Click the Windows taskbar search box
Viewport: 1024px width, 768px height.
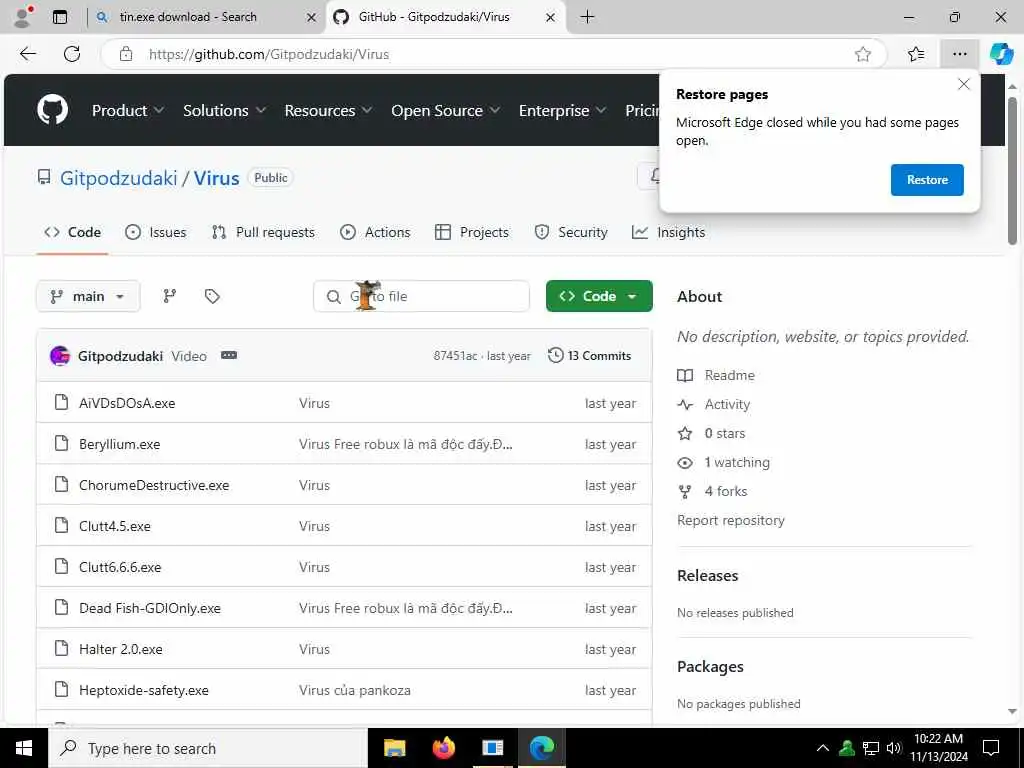(x=208, y=748)
